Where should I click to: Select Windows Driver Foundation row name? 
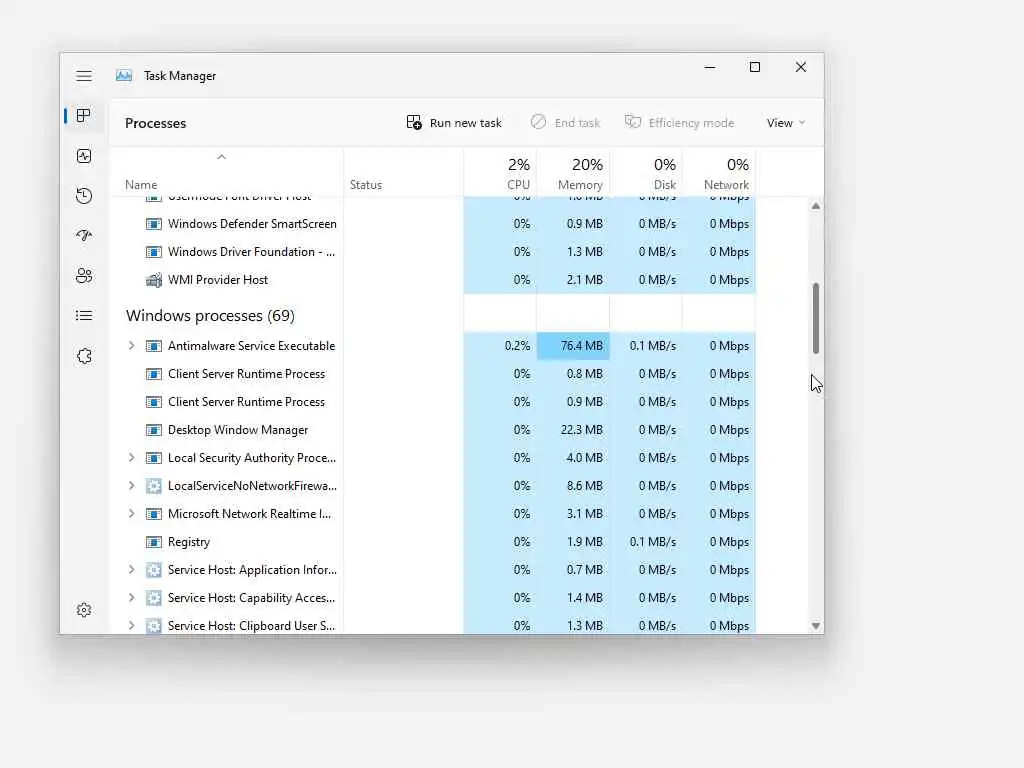click(x=251, y=252)
